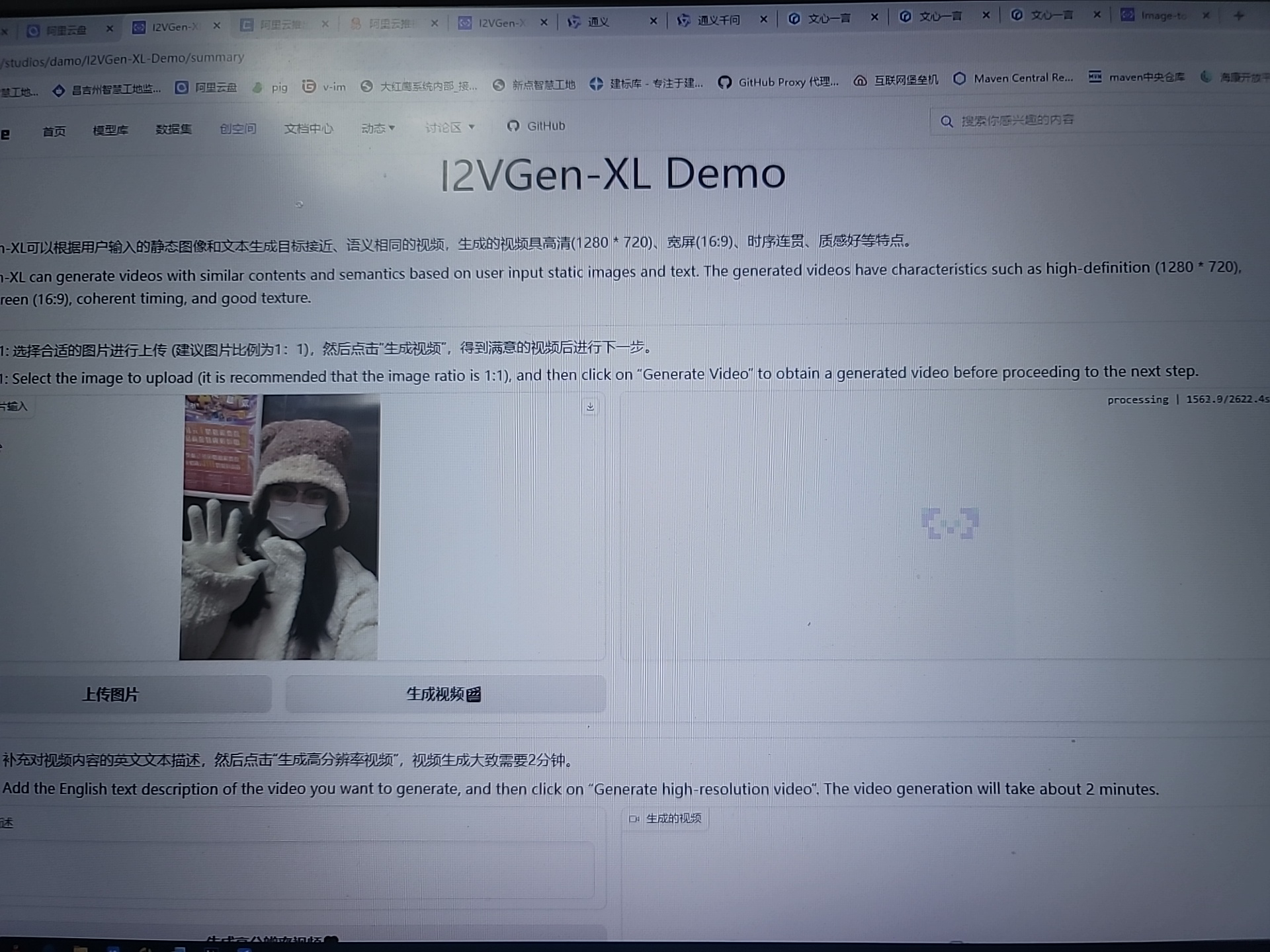This screenshot has height=952, width=1270.
Task: Click the search magnifier icon
Action: [x=947, y=122]
